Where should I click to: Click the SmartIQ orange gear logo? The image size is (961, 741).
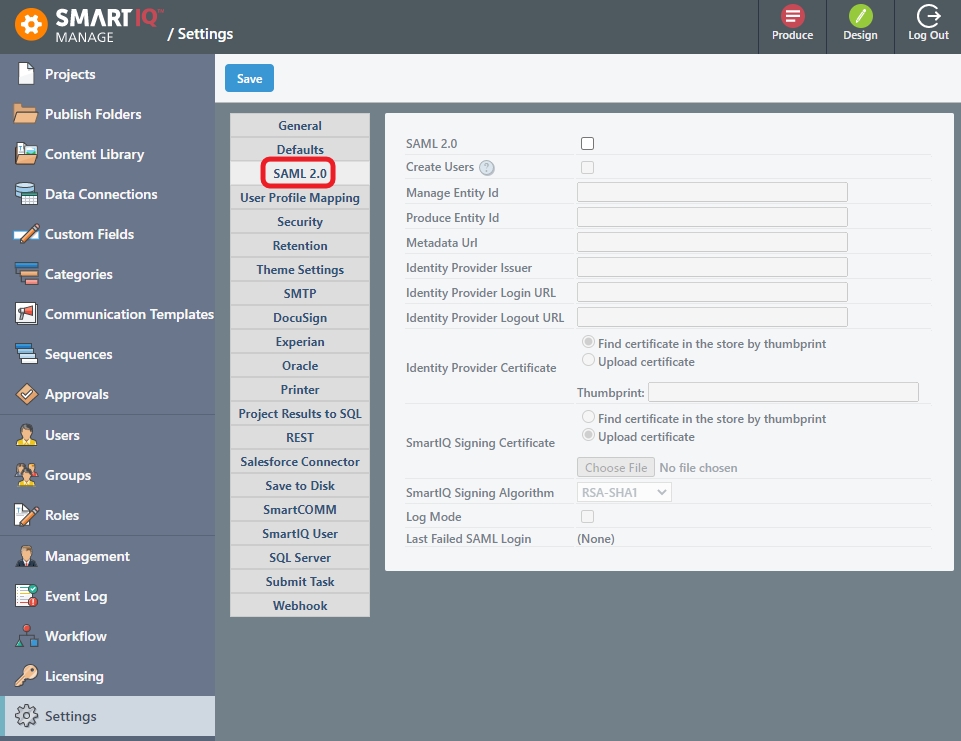[31, 25]
